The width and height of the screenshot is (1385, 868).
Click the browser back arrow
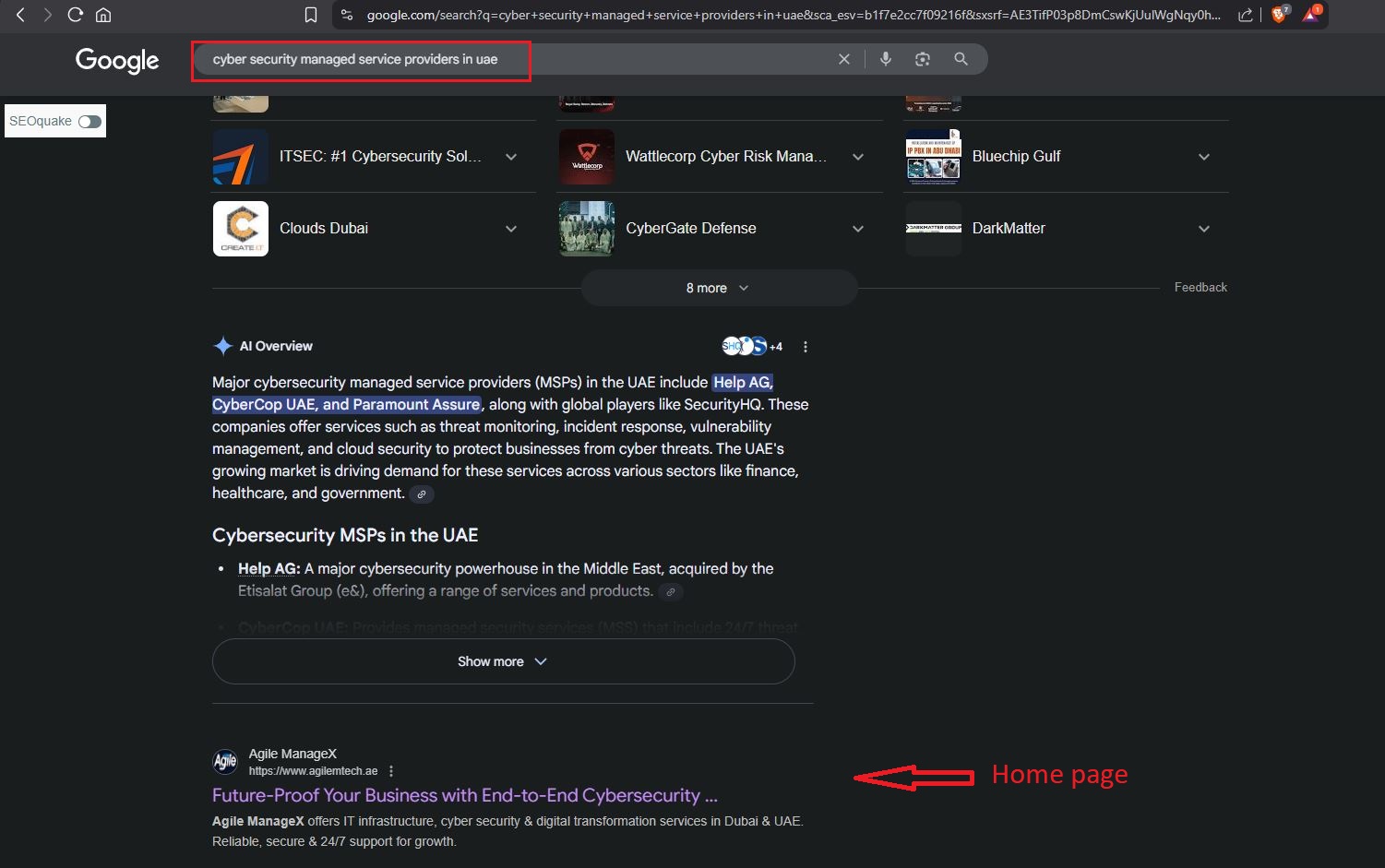point(20,15)
